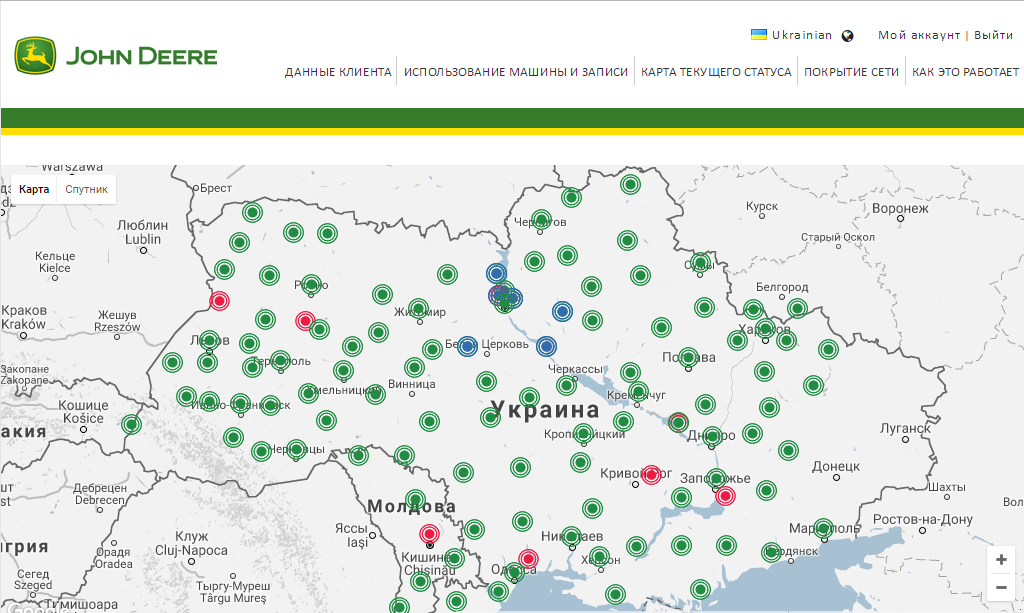Screen dimensions: 1024x613
Task: Select the red marker near Кривой Рог
Action: pyautogui.click(x=651, y=475)
